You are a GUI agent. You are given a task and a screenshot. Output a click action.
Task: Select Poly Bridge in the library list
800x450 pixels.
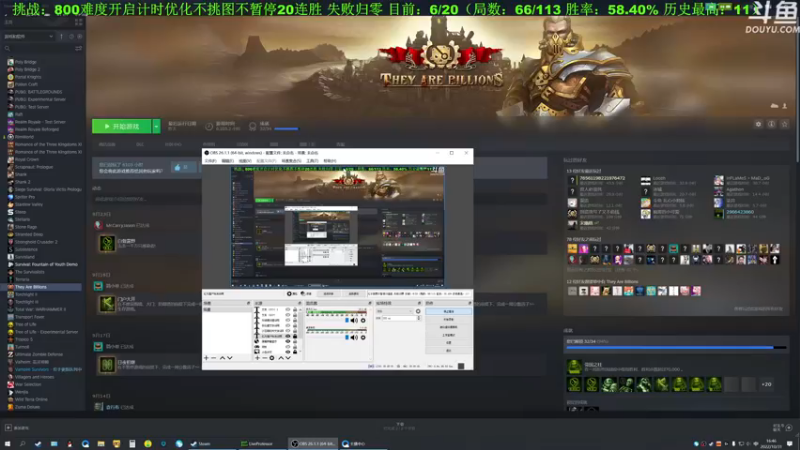[x=26, y=62]
